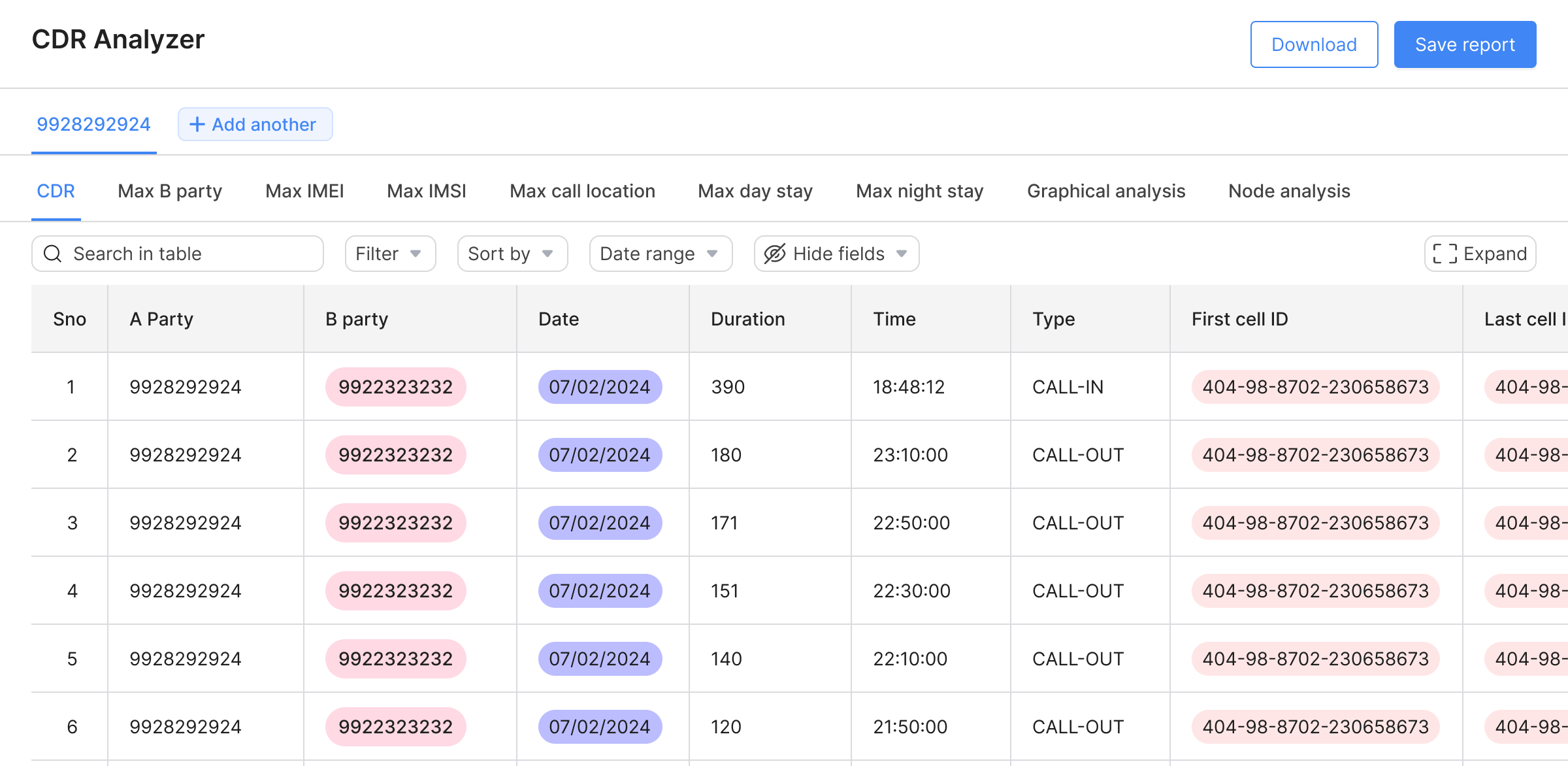The image size is (1568, 766).
Task: Click the plus icon in Add another
Action: click(197, 124)
